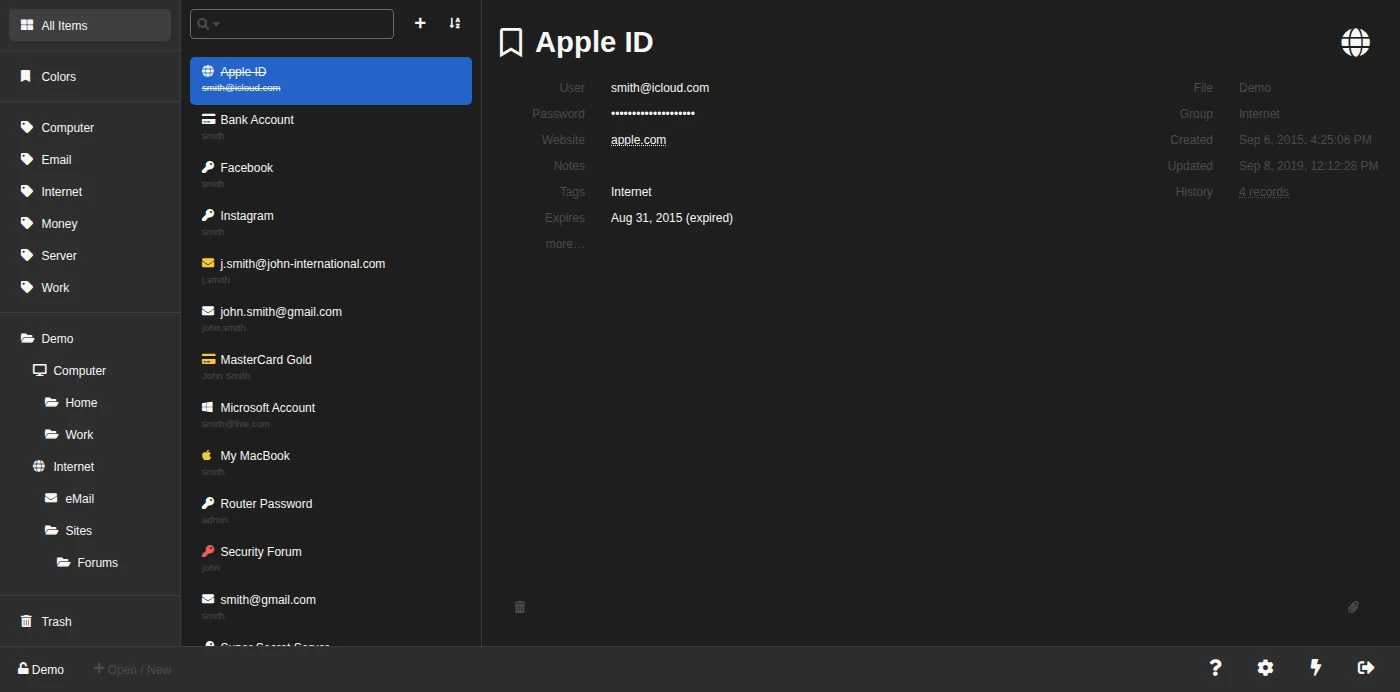
Task: Expand additional fields via more…
Action: (565, 244)
